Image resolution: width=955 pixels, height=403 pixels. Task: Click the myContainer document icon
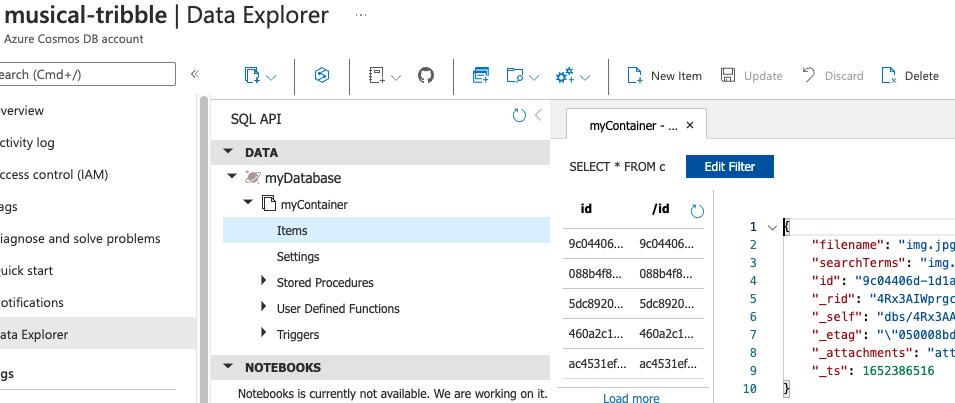tap(268, 203)
